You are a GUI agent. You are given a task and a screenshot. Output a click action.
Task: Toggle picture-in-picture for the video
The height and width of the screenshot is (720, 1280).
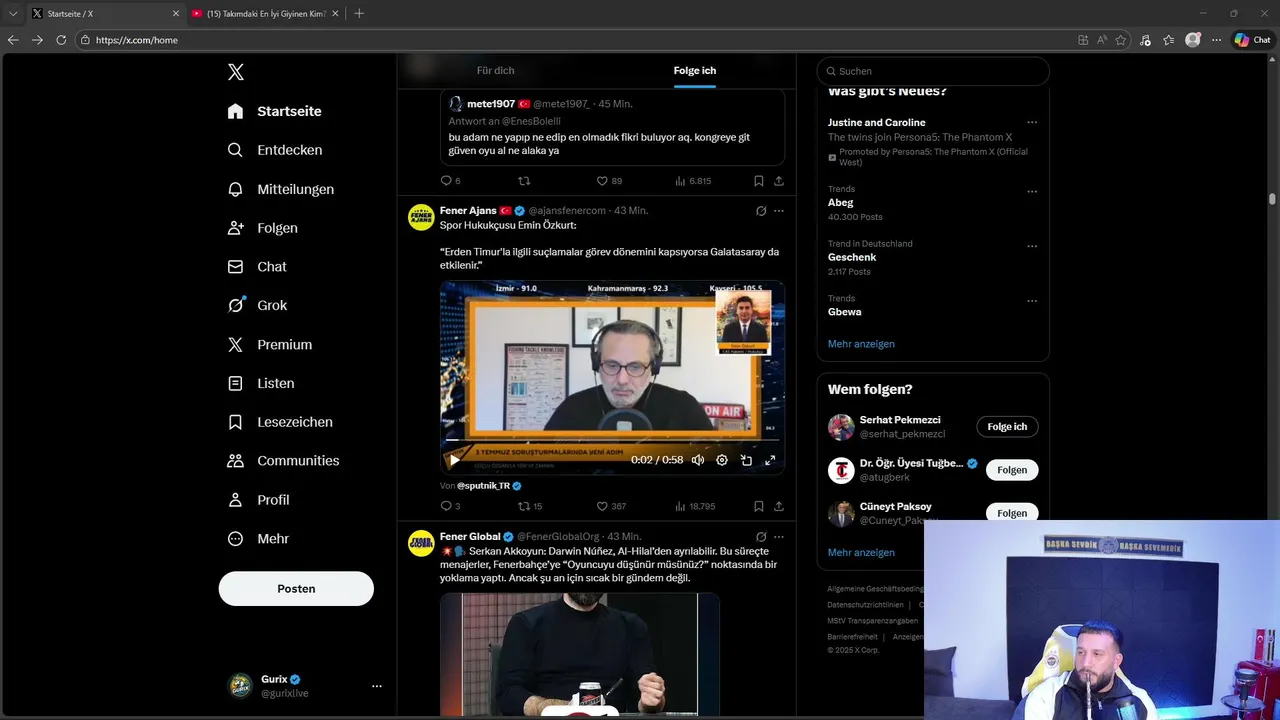pyautogui.click(x=746, y=460)
